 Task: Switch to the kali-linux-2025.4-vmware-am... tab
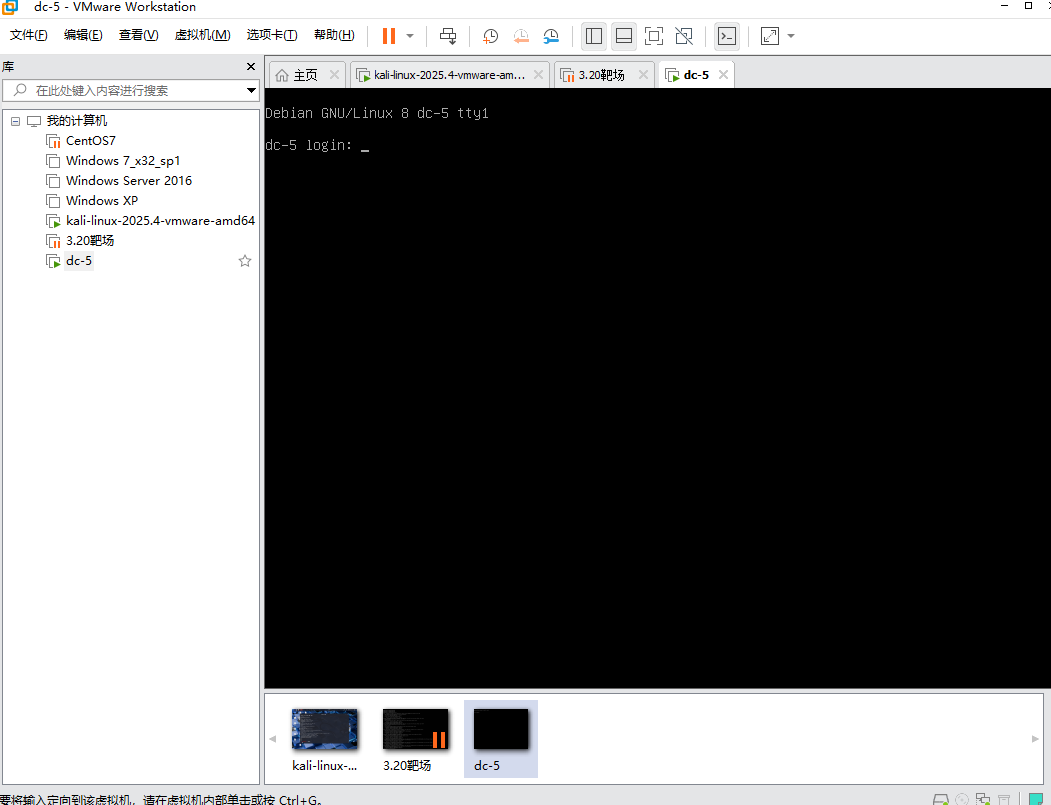pyautogui.click(x=449, y=75)
